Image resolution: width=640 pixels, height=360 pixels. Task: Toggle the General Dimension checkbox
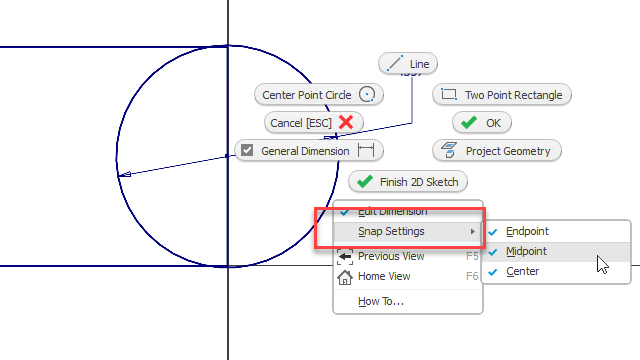pyautogui.click(x=247, y=150)
